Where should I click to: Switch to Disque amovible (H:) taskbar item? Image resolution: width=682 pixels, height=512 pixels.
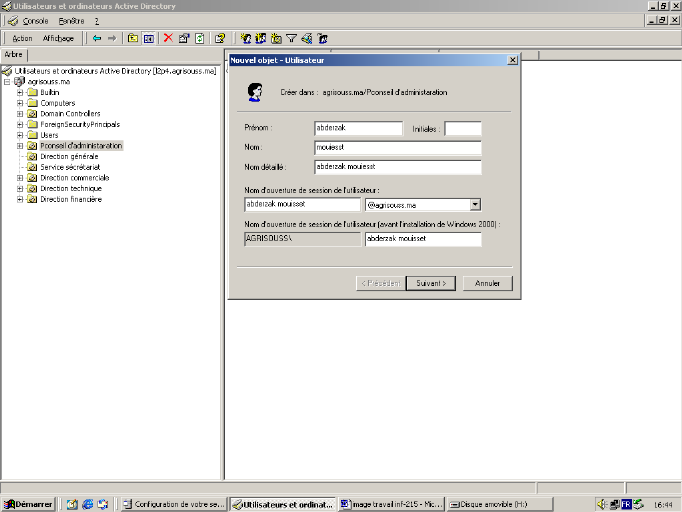[500, 504]
